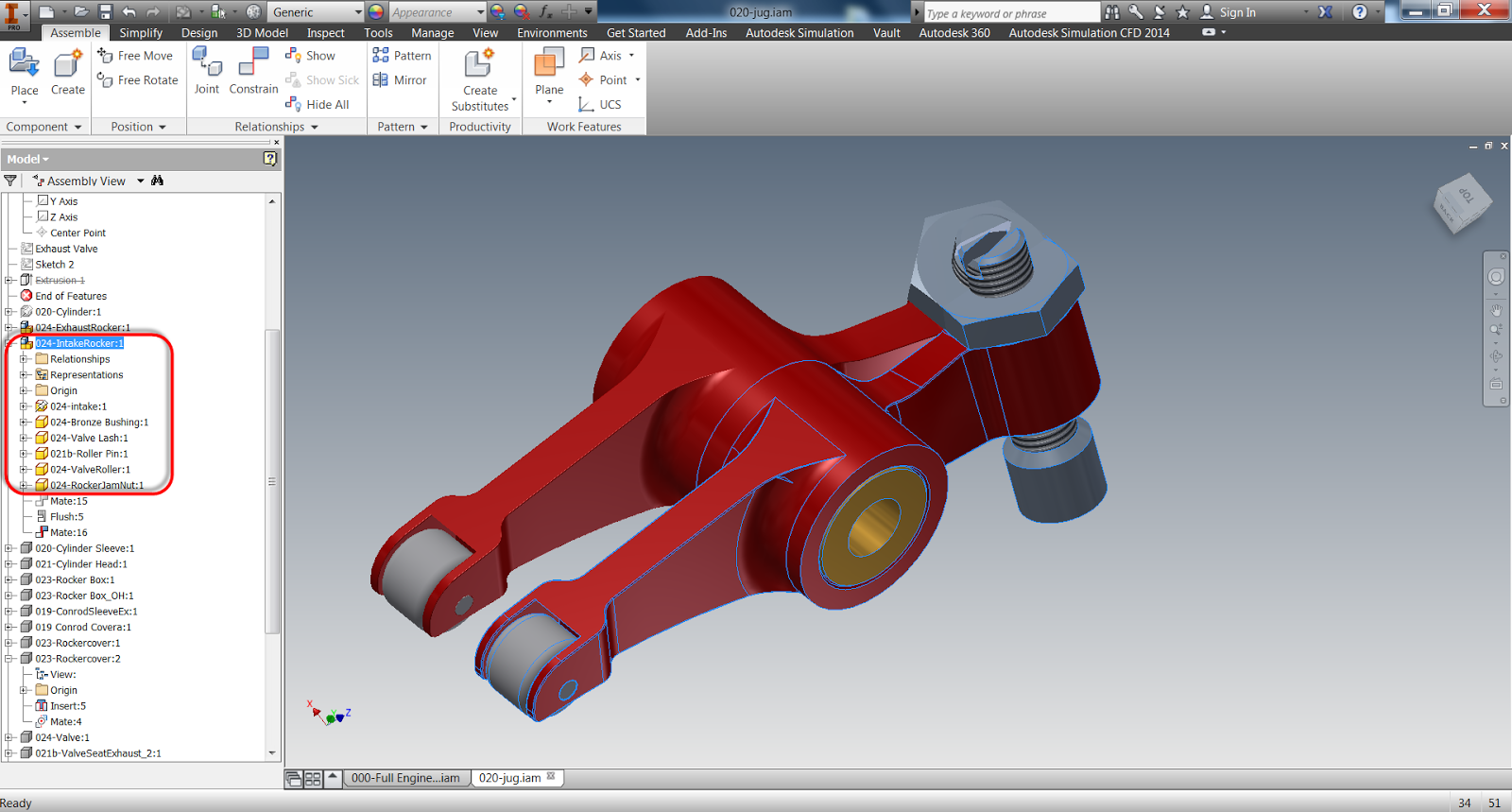Click the ViewCube in the viewport
Screen dimensions: 1512x812
1463,202
